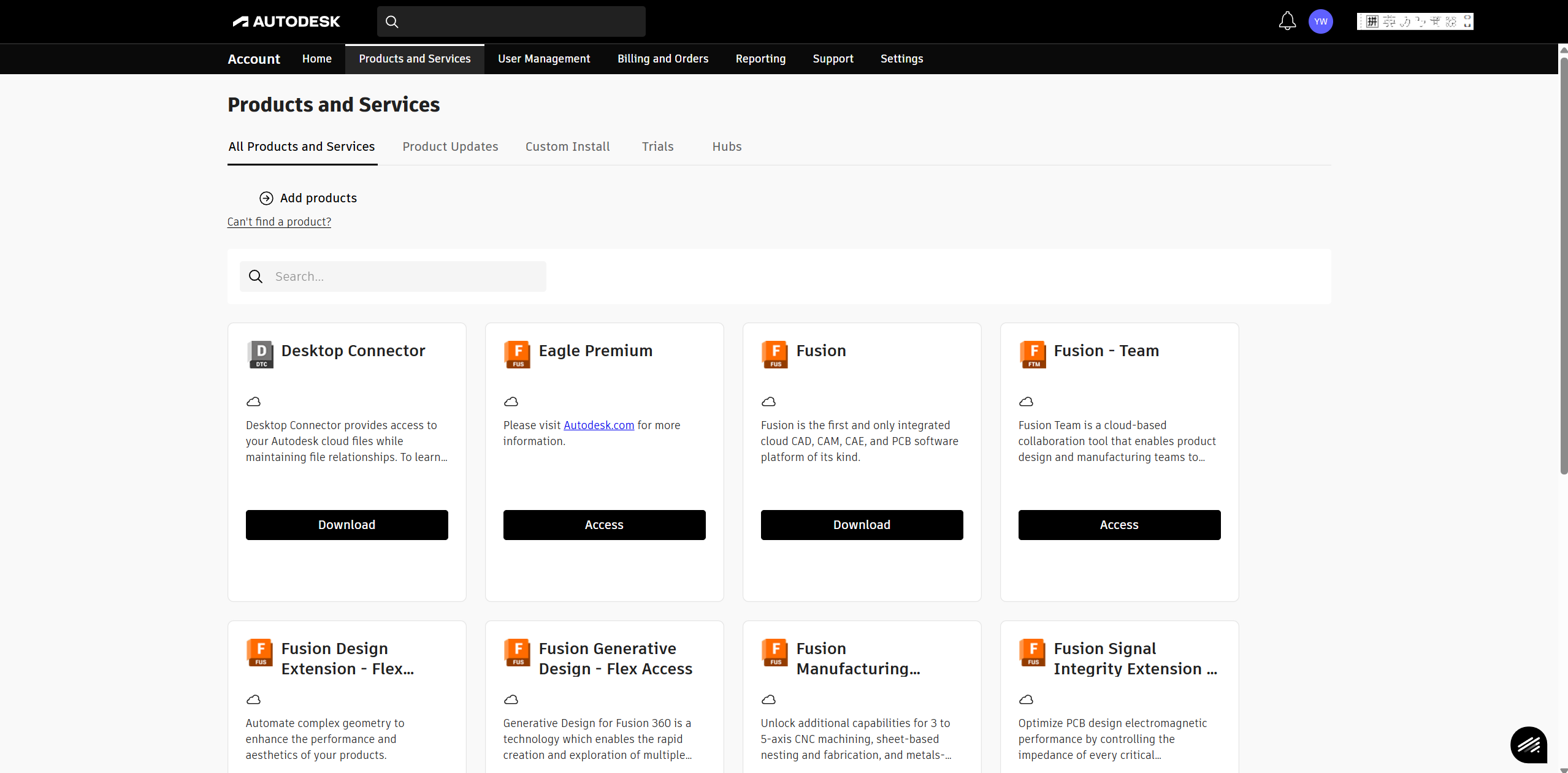Click the Fusion Design Extension - Flex... title
This screenshot has width=1568, height=773.
coord(348,658)
